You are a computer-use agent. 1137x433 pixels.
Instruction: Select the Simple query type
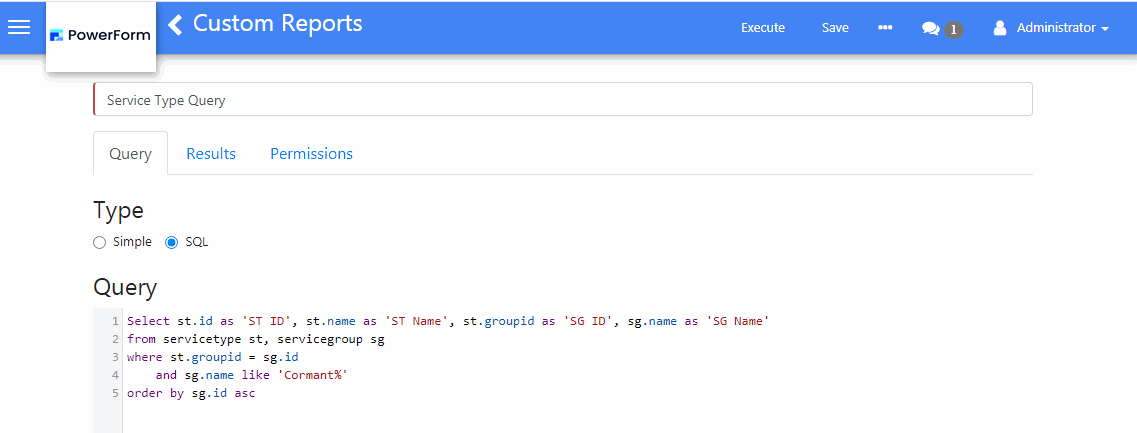click(x=99, y=242)
